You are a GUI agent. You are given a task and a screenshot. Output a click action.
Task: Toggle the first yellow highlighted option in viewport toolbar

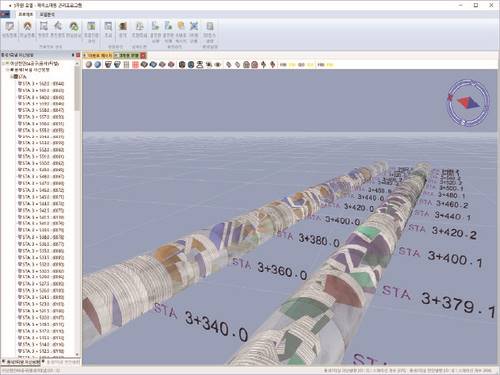292,64
